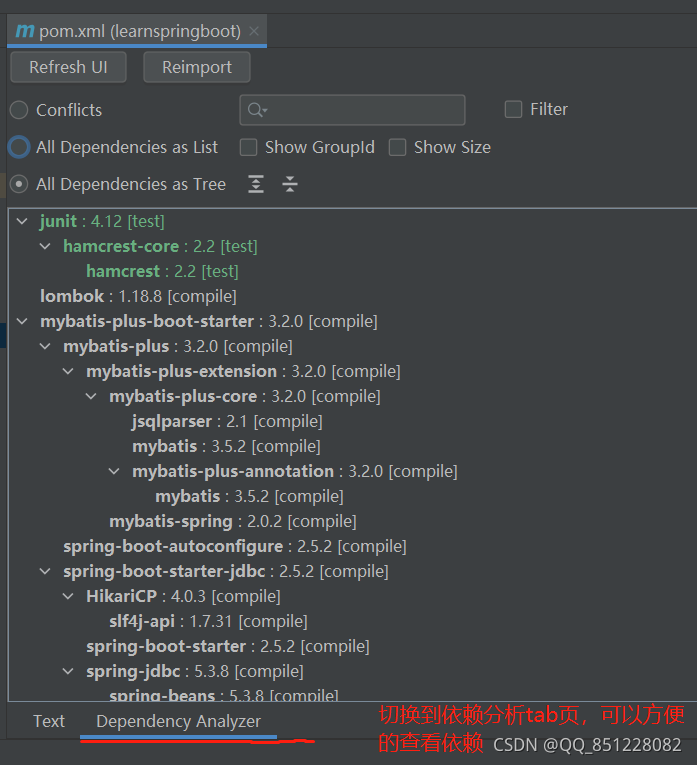Toggle the Show Size checkbox
This screenshot has height=765, width=697.
397,147
